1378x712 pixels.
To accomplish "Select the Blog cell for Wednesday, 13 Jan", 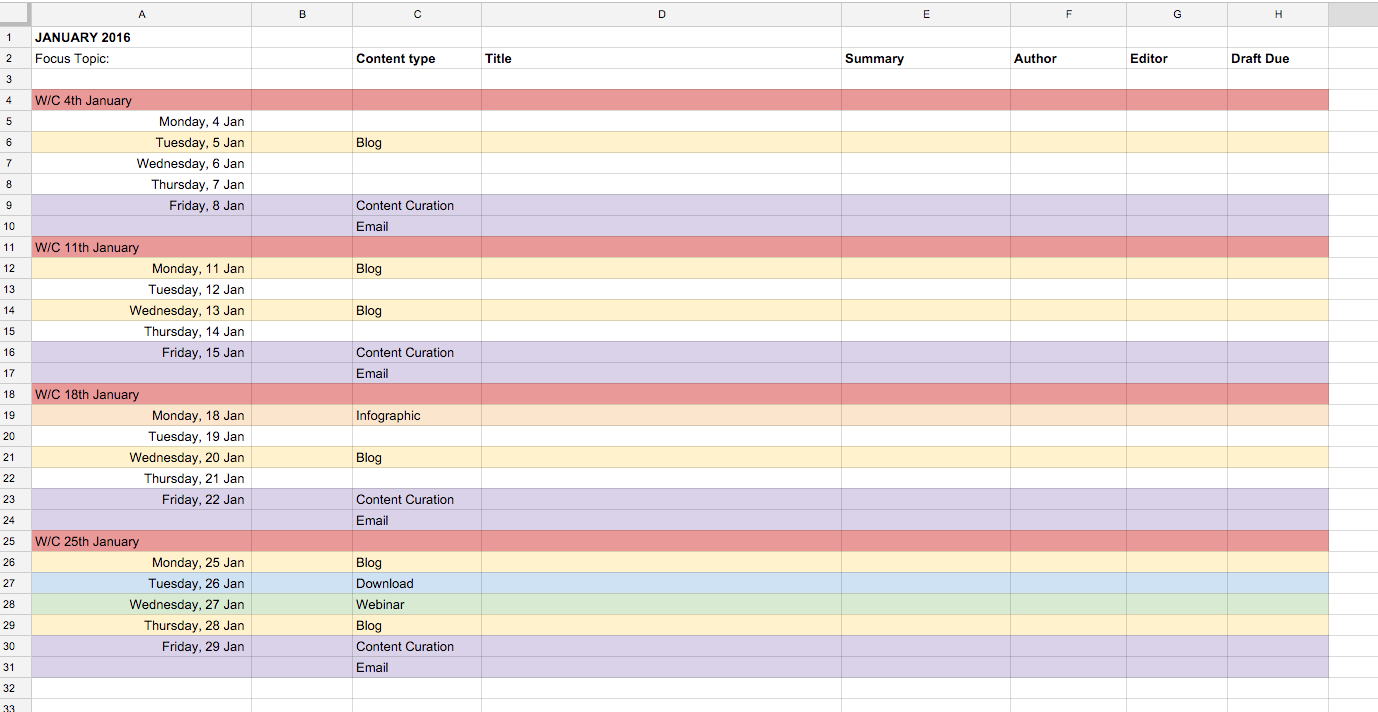I will (416, 311).
